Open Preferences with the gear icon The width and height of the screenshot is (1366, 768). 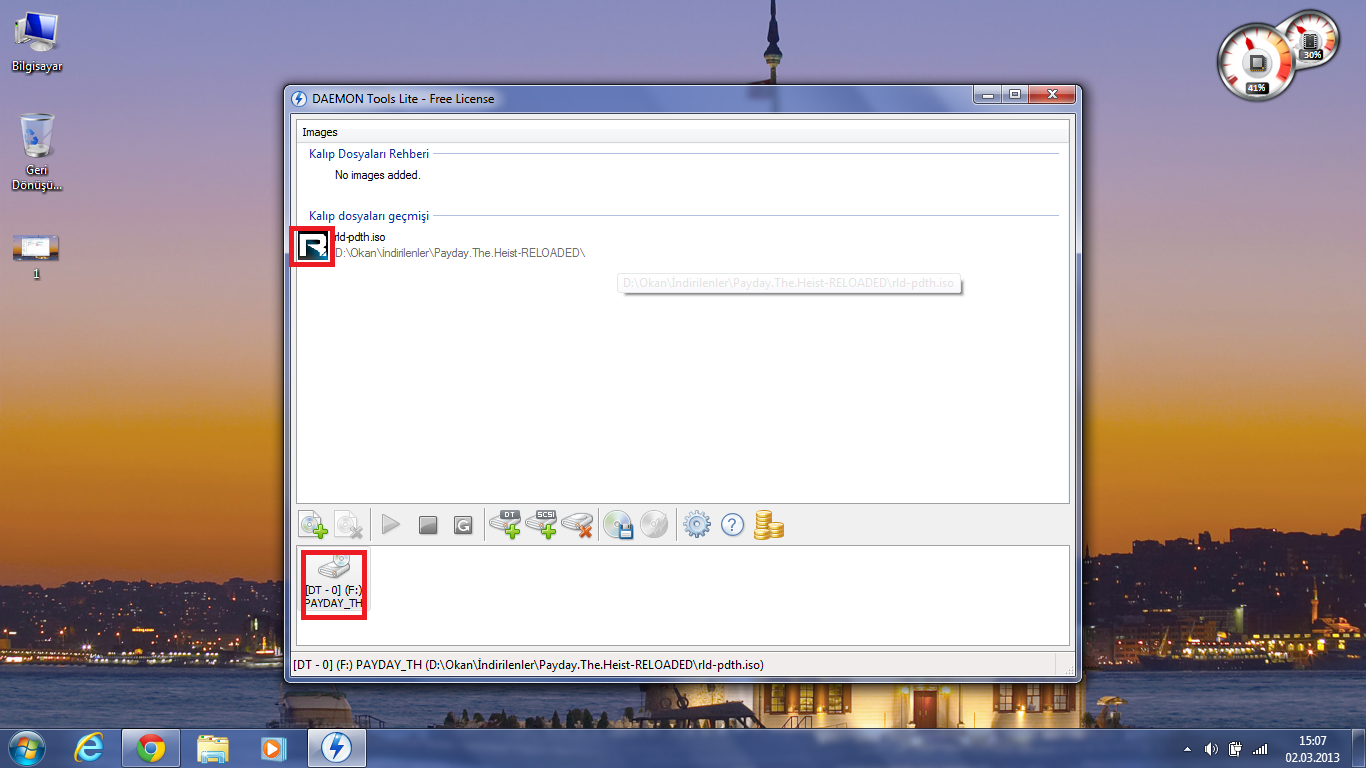[697, 525]
